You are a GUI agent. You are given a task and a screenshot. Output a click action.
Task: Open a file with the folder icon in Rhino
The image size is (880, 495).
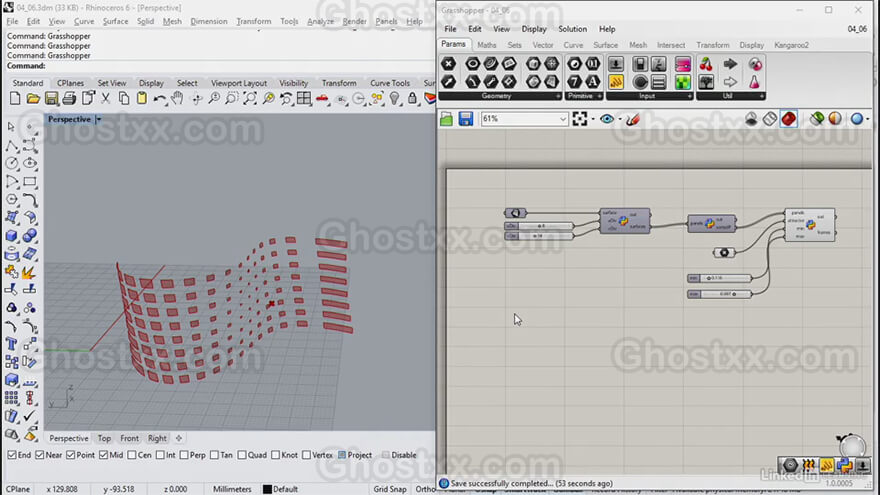click(x=33, y=99)
